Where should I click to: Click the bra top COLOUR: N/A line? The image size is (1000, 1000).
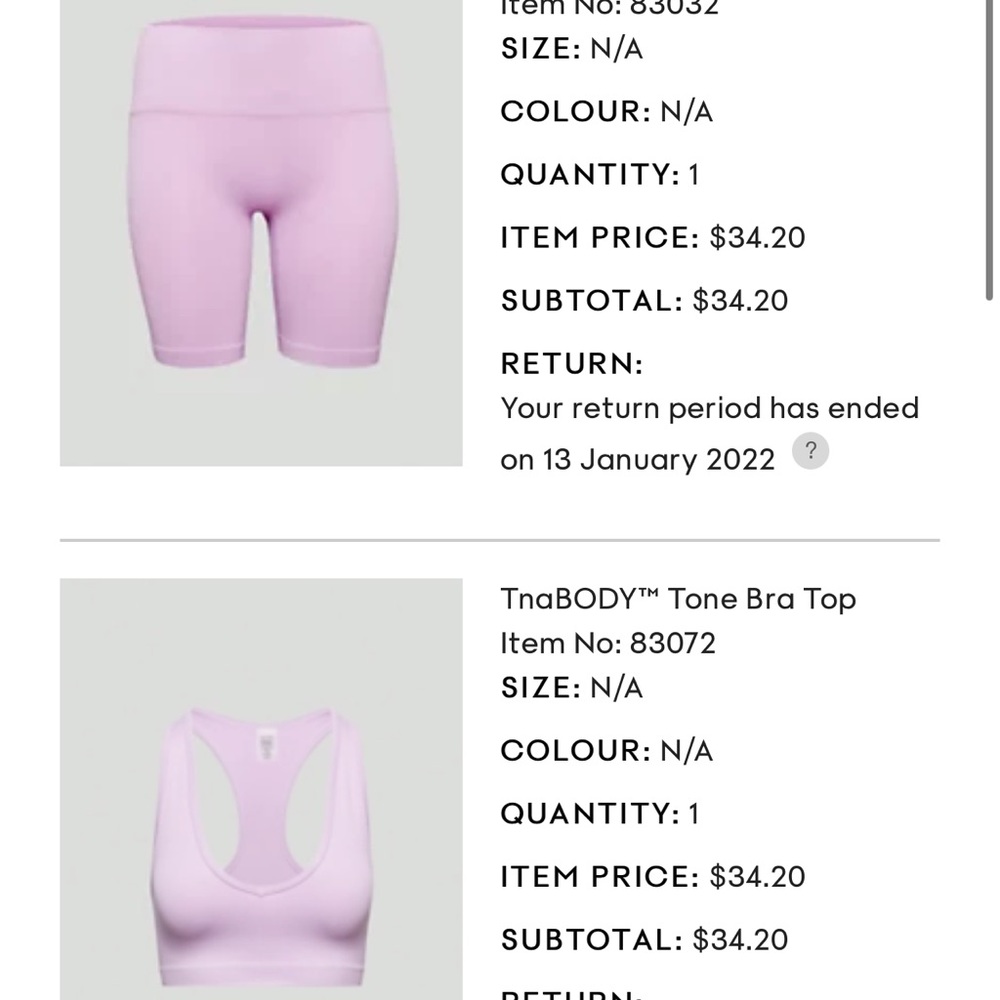click(607, 751)
